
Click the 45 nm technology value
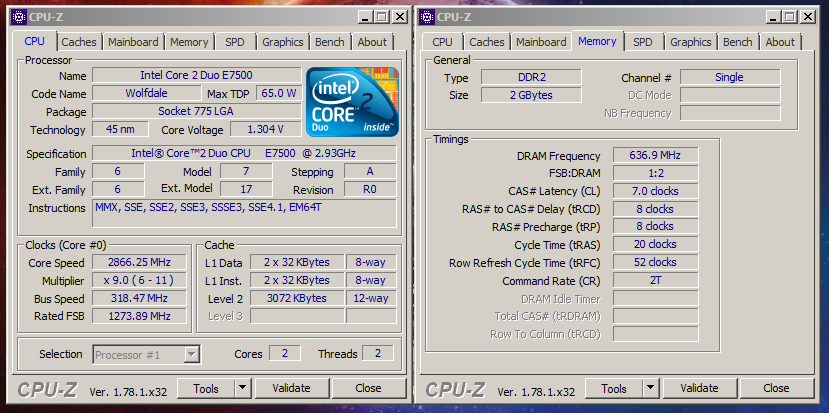(120, 129)
